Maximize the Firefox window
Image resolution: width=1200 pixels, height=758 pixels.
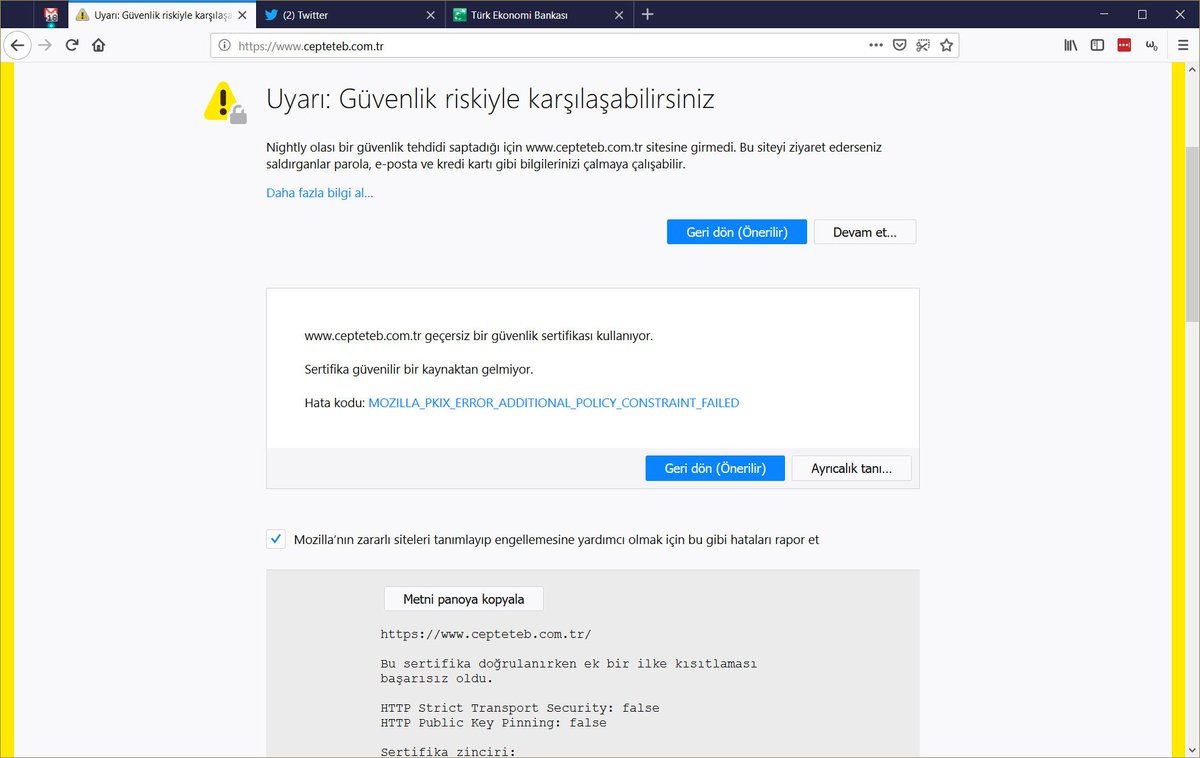pos(1142,14)
